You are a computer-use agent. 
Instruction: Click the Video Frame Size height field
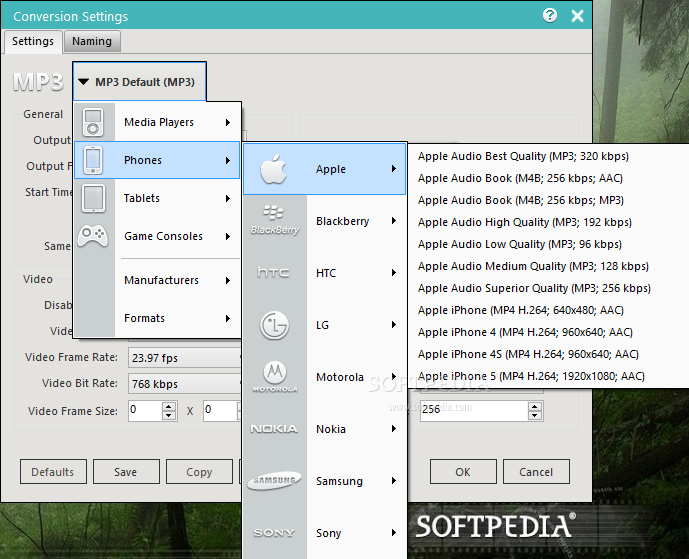[222, 411]
